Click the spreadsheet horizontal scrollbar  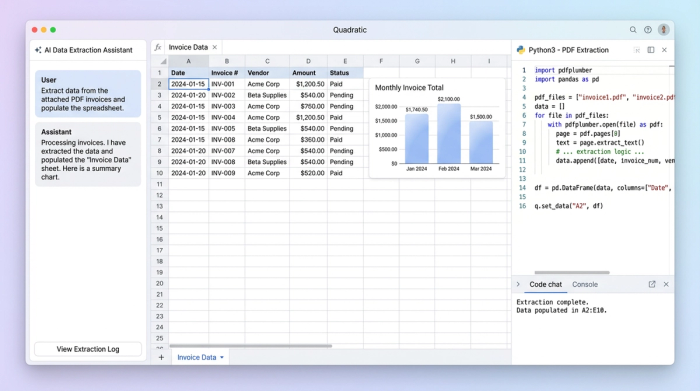[x=250, y=346]
